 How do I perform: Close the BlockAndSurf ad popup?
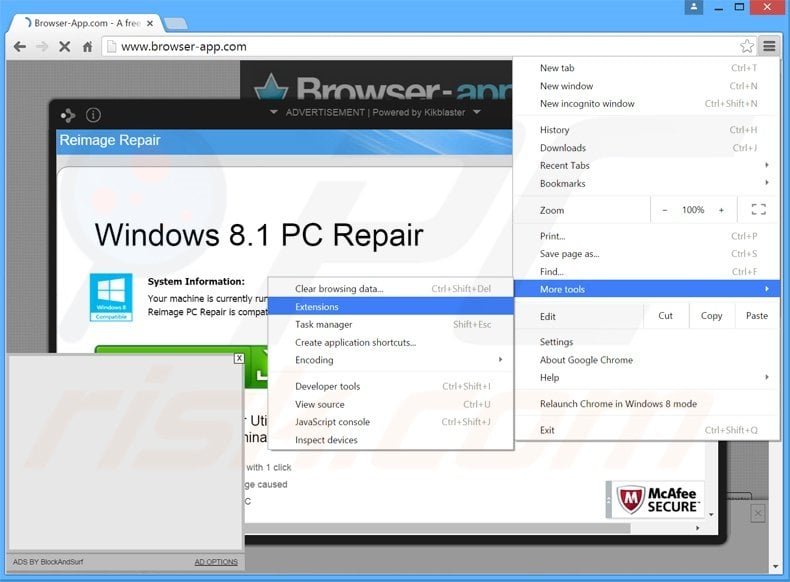(239, 358)
